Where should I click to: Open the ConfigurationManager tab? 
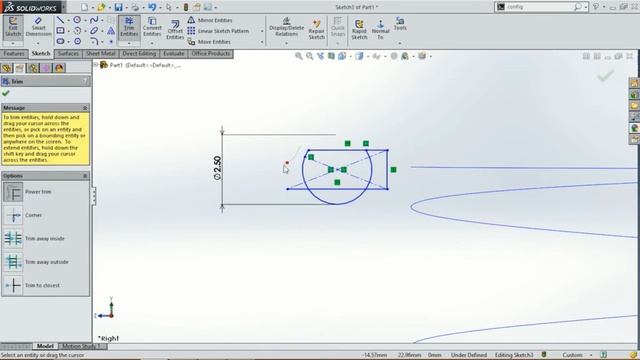point(33,68)
